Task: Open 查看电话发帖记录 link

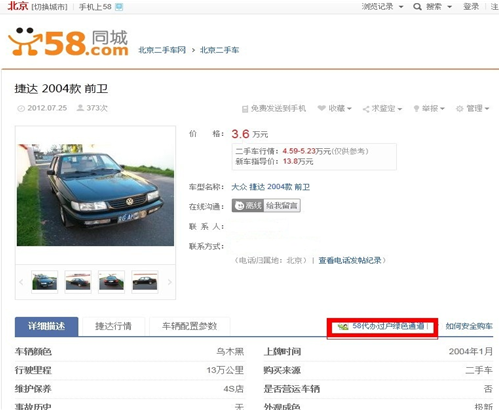Action: pyautogui.click(x=350, y=260)
